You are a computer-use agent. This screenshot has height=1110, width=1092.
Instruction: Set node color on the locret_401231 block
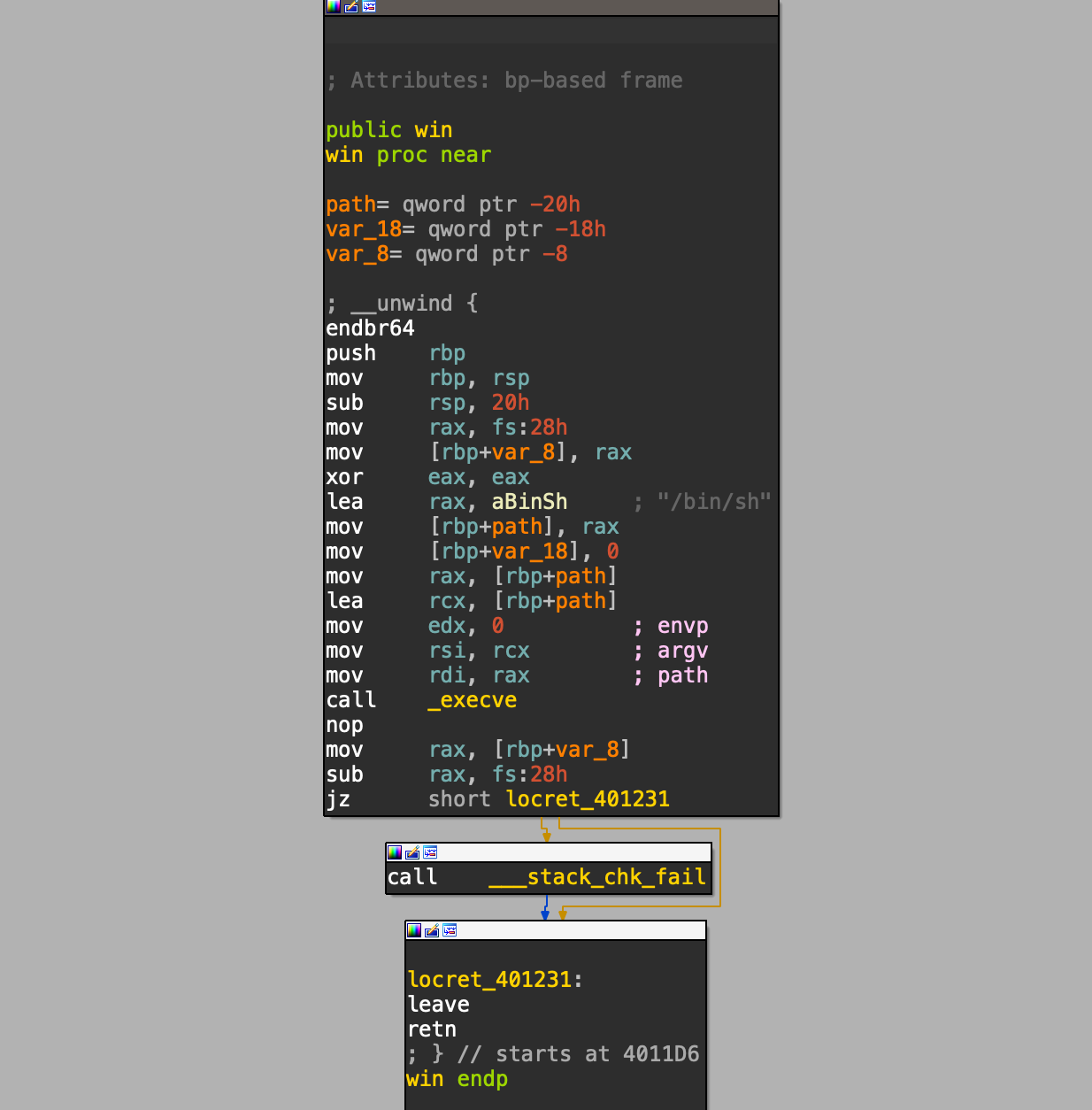(414, 930)
